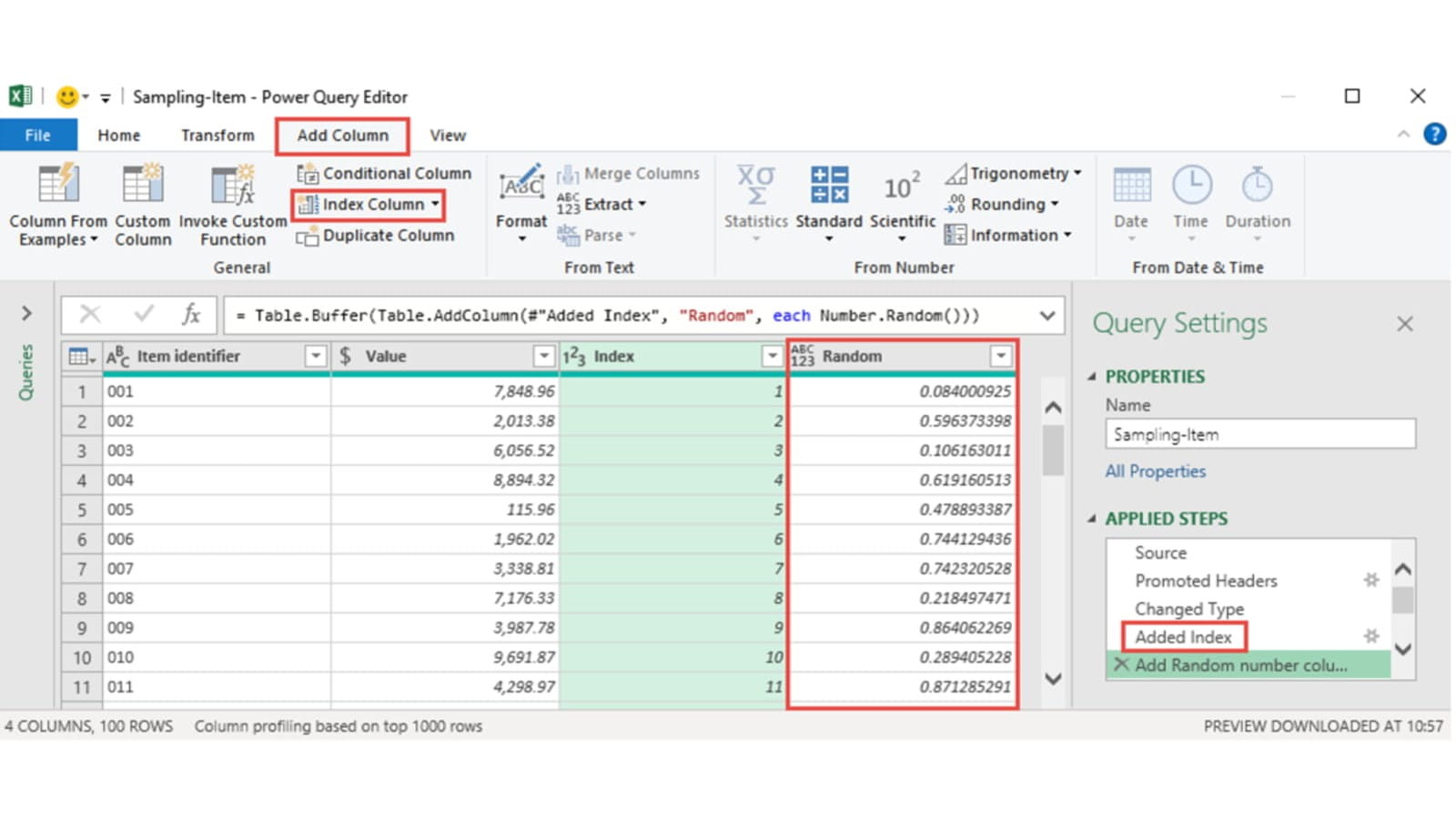Click Duplicate Column in ribbon

click(376, 236)
